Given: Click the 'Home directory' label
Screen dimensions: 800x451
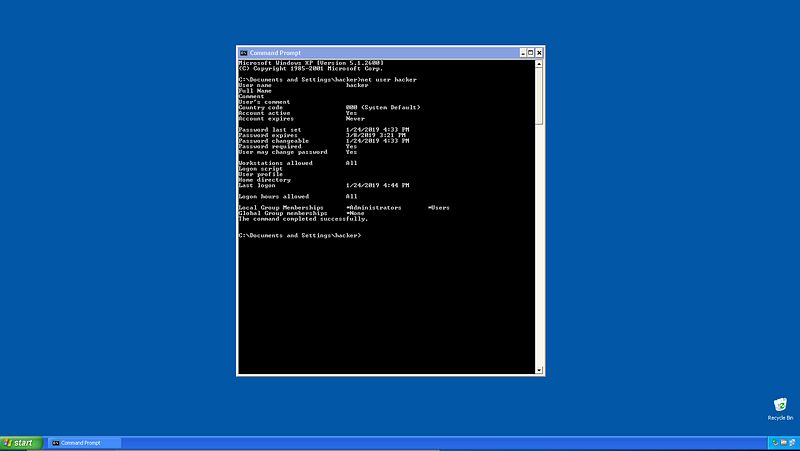Looking at the screenshot, I should coord(264,180).
